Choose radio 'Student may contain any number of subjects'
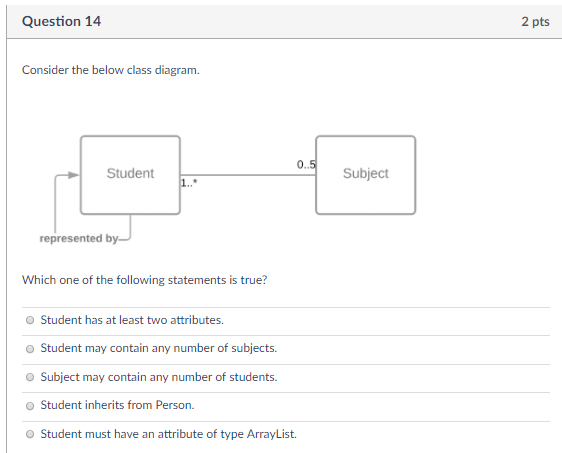Screen dimensions: 562x453 30,349
